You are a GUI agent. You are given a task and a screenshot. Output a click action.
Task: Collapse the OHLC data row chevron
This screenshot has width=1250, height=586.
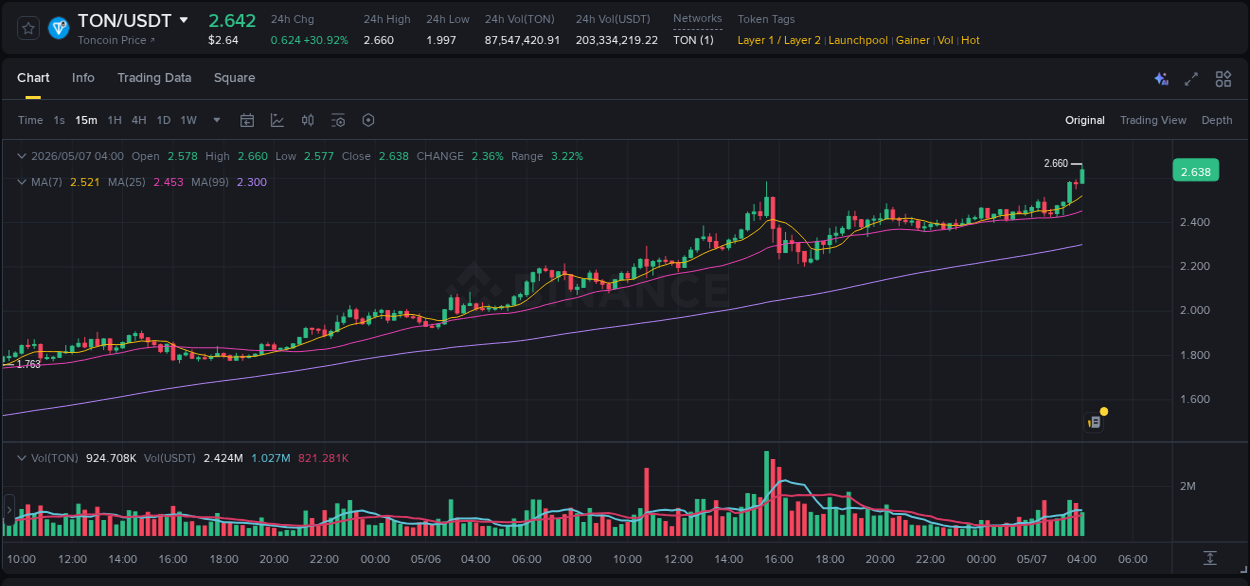(x=22, y=156)
